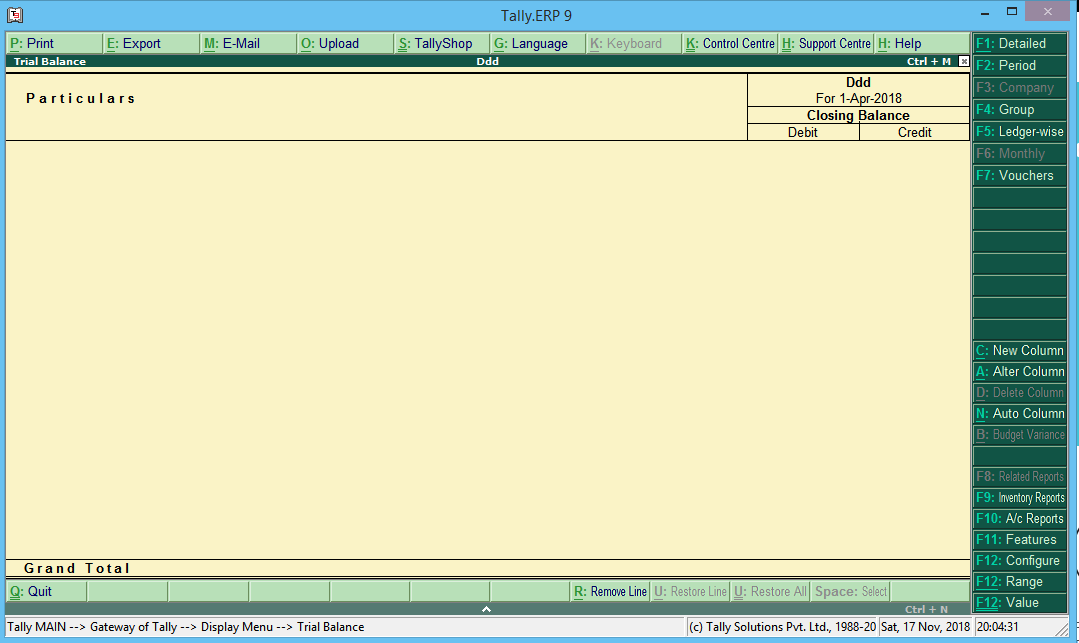The height and width of the screenshot is (643, 1079).
Task: Click C: New Column in the sidebar
Action: point(1019,350)
